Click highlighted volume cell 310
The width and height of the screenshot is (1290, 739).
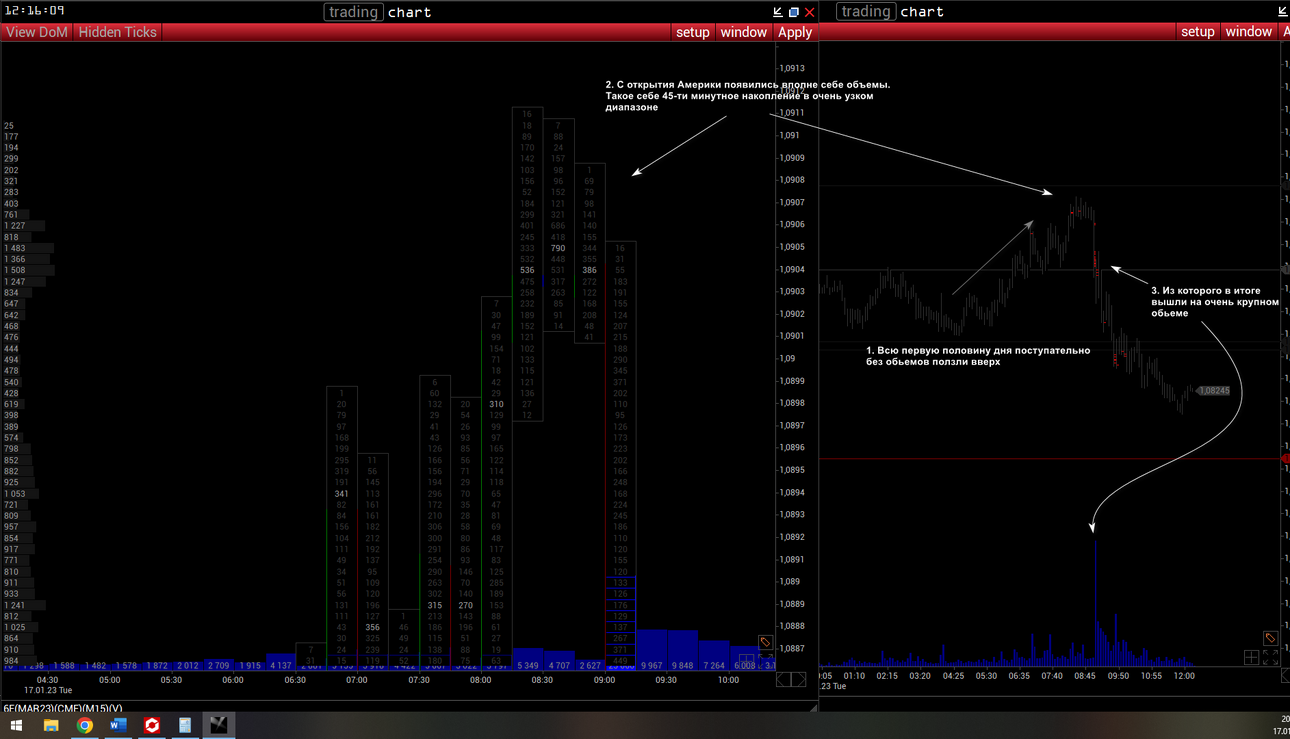pyautogui.click(x=496, y=404)
